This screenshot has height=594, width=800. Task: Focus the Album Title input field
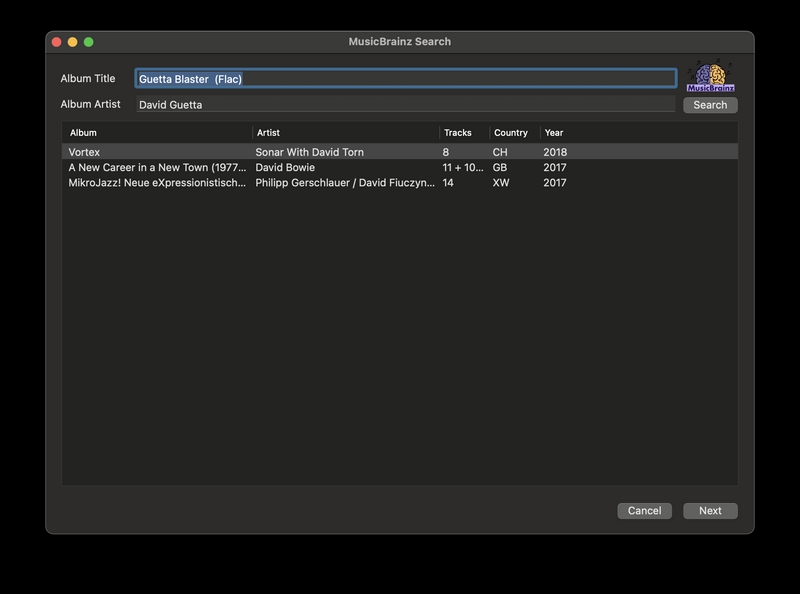[x=406, y=79]
